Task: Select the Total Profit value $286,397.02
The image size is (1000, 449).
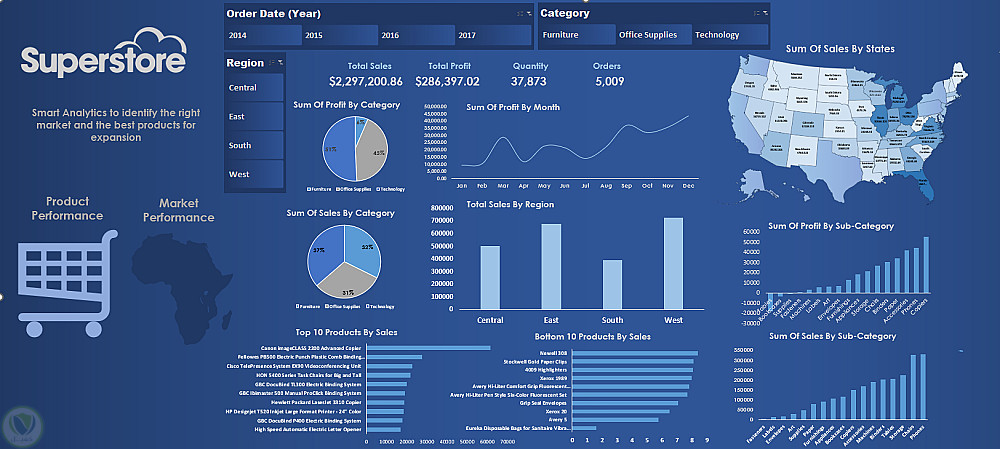Action: pos(447,81)
